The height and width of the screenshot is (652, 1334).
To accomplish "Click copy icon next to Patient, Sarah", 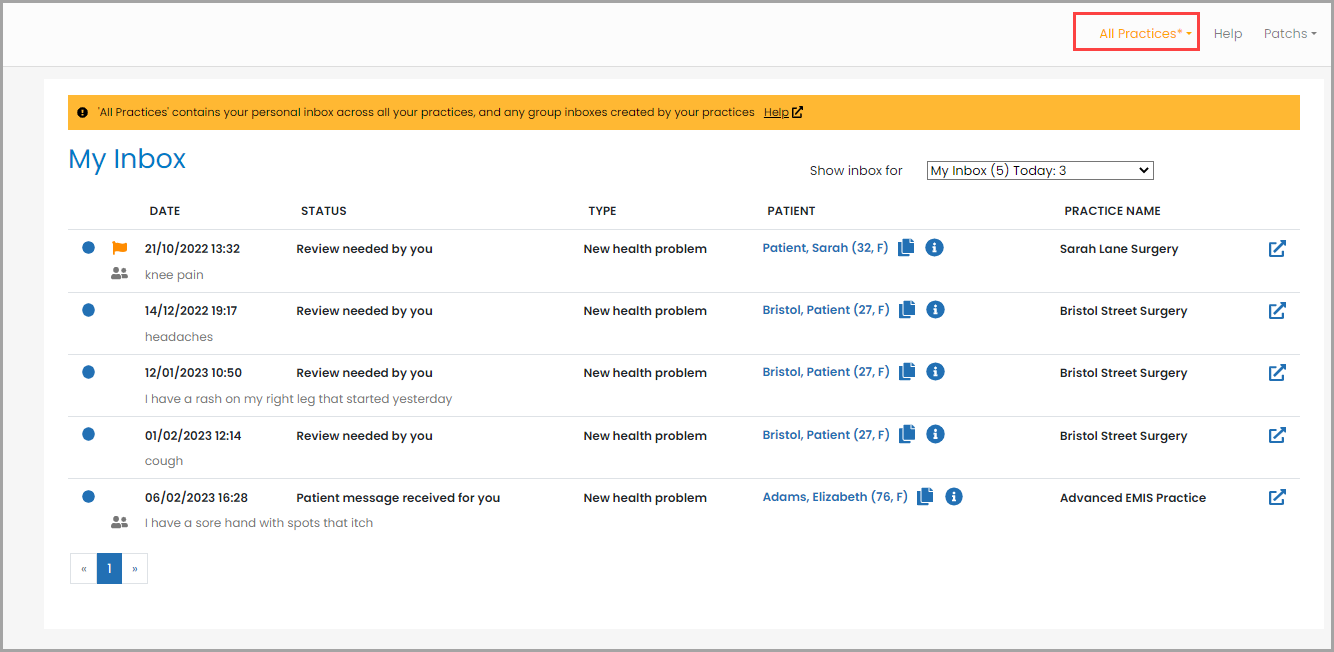I will coord(906,248).
